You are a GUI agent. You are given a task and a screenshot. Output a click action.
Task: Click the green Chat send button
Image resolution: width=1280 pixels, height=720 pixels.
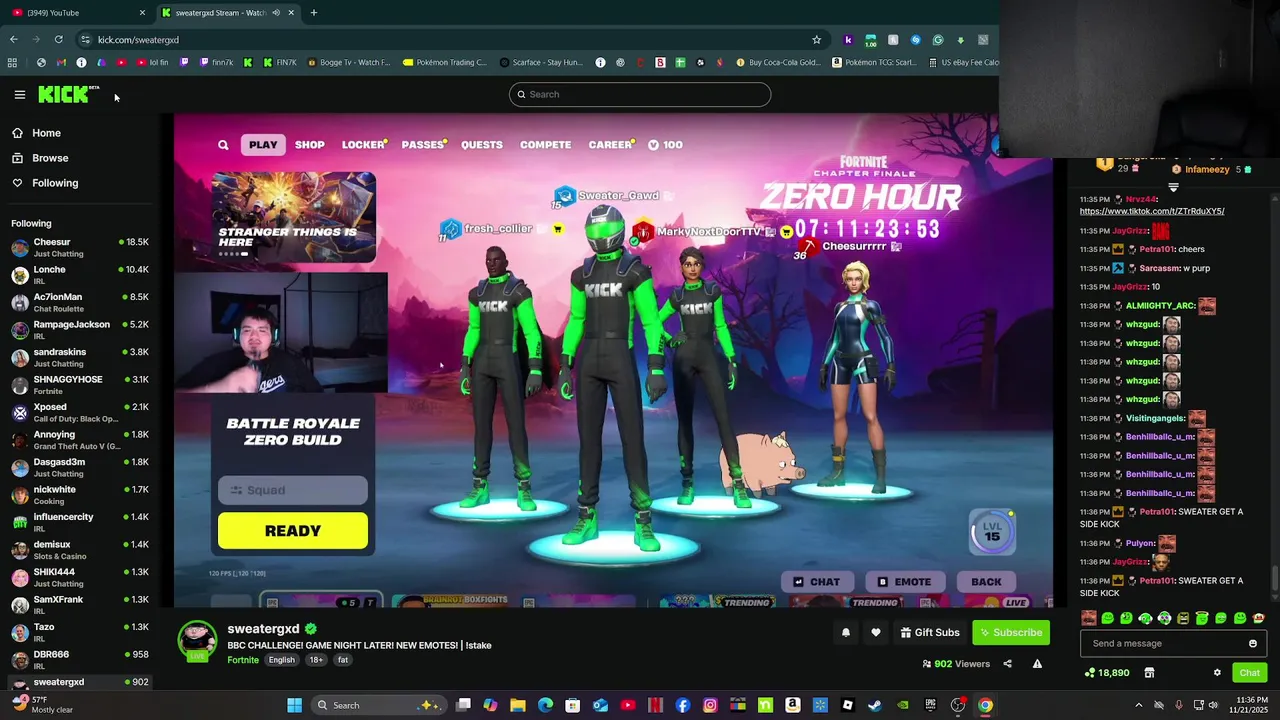(1250, 673)
